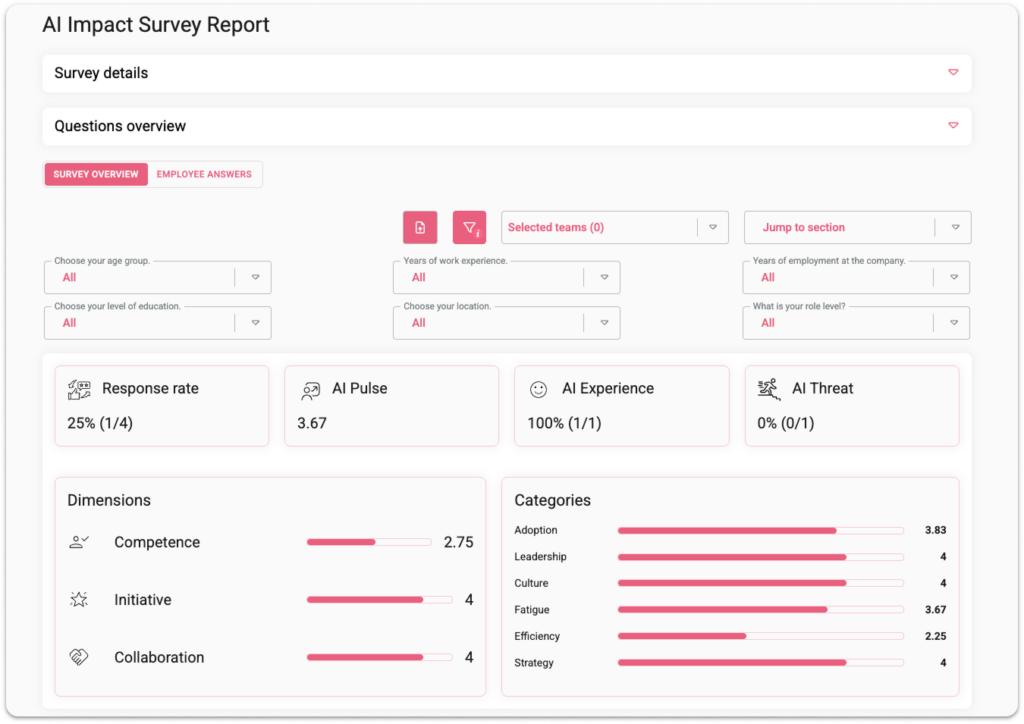Click the Initiative dimension label

click(142, 599)
